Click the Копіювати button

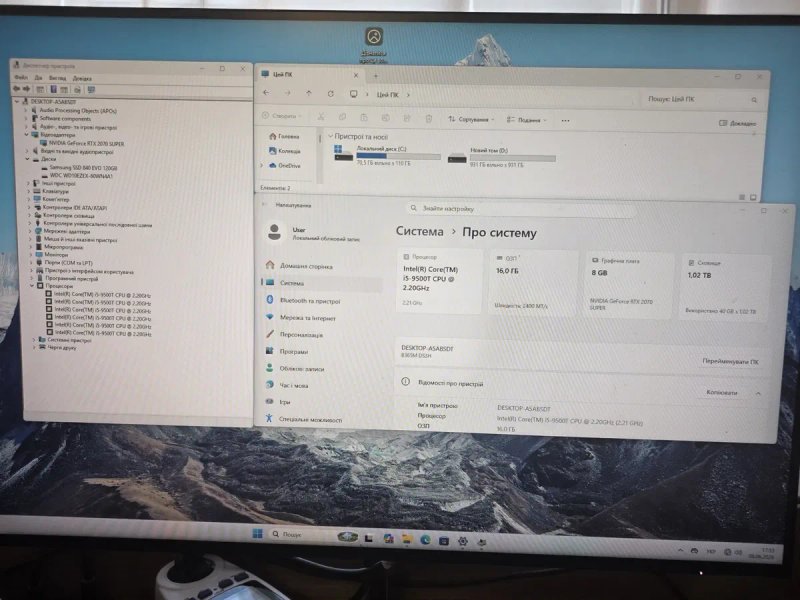tap(722, 392)
